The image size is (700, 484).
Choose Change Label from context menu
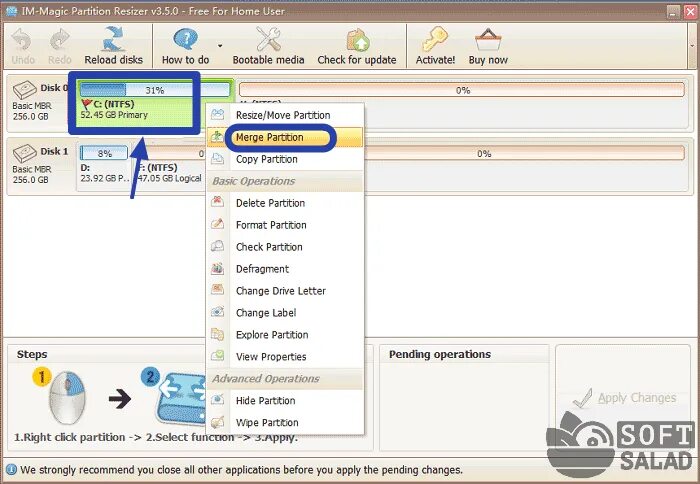point(285,313)
